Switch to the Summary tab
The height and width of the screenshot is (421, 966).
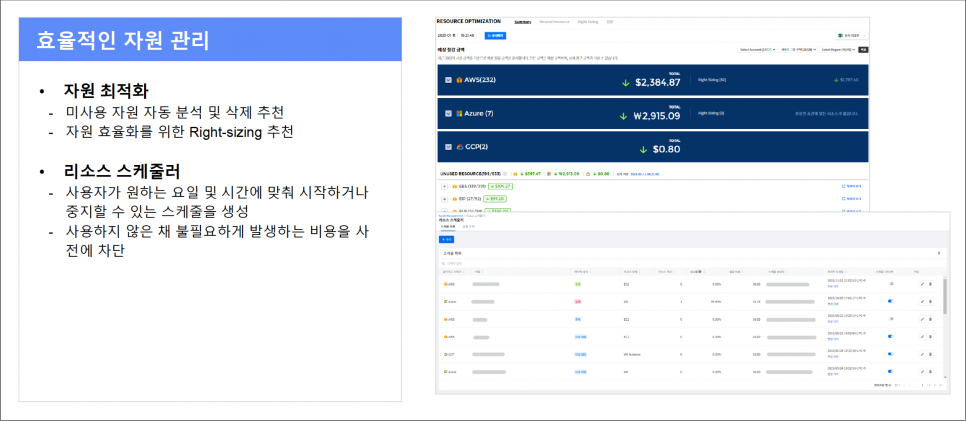pos(522,22)
